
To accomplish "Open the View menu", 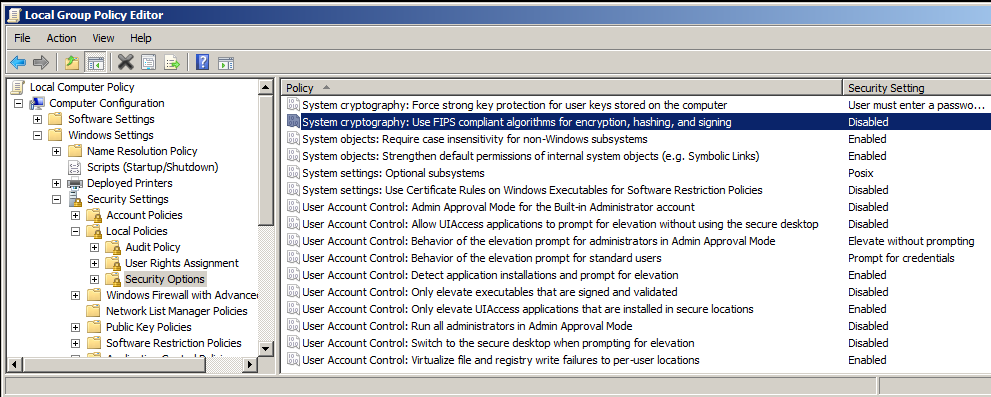I will tap(103, 38).
